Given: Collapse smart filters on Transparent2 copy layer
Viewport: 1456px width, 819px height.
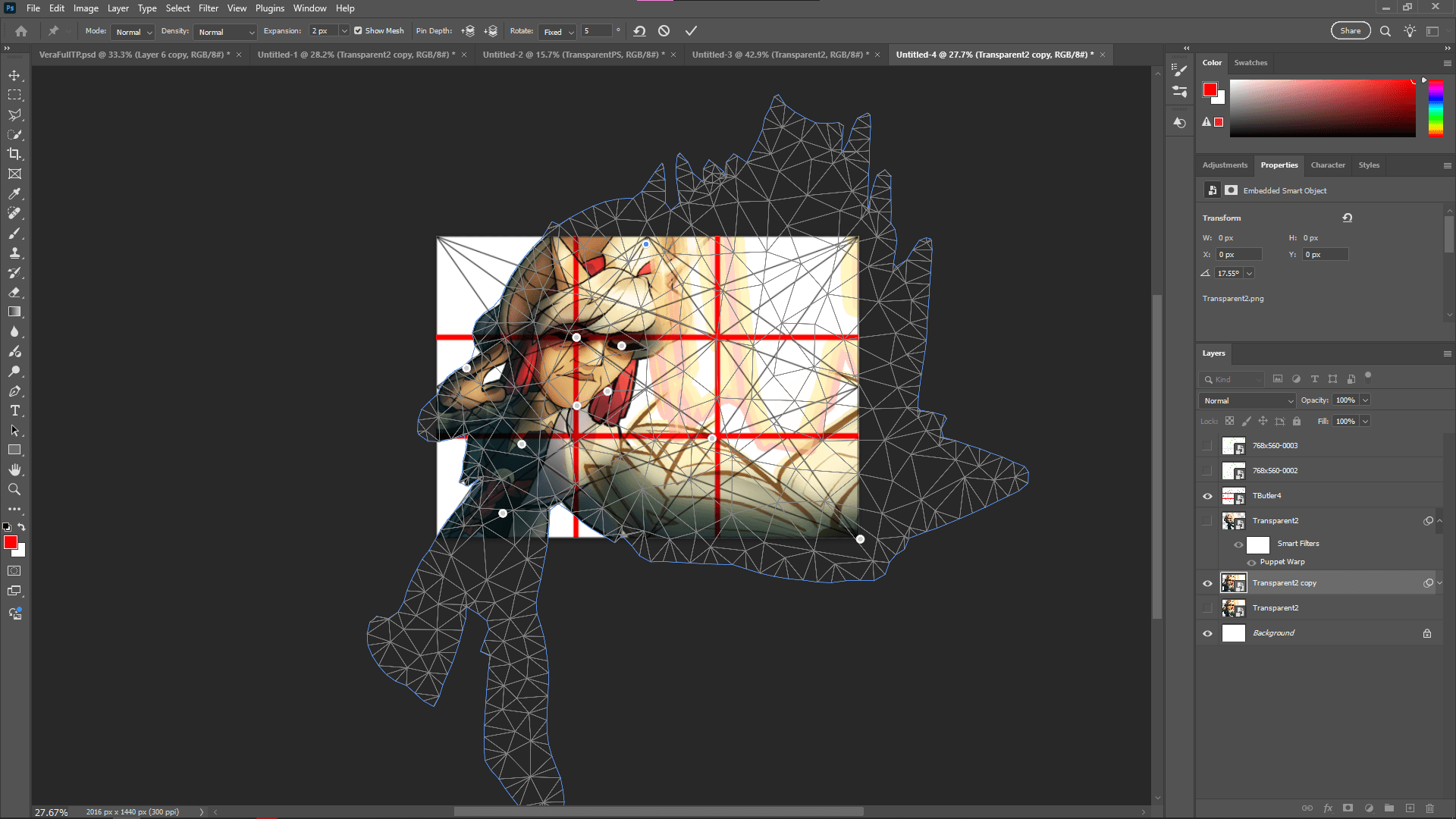Looking at the screenshot, I should pyautogui.click(x=1440, y=582).
